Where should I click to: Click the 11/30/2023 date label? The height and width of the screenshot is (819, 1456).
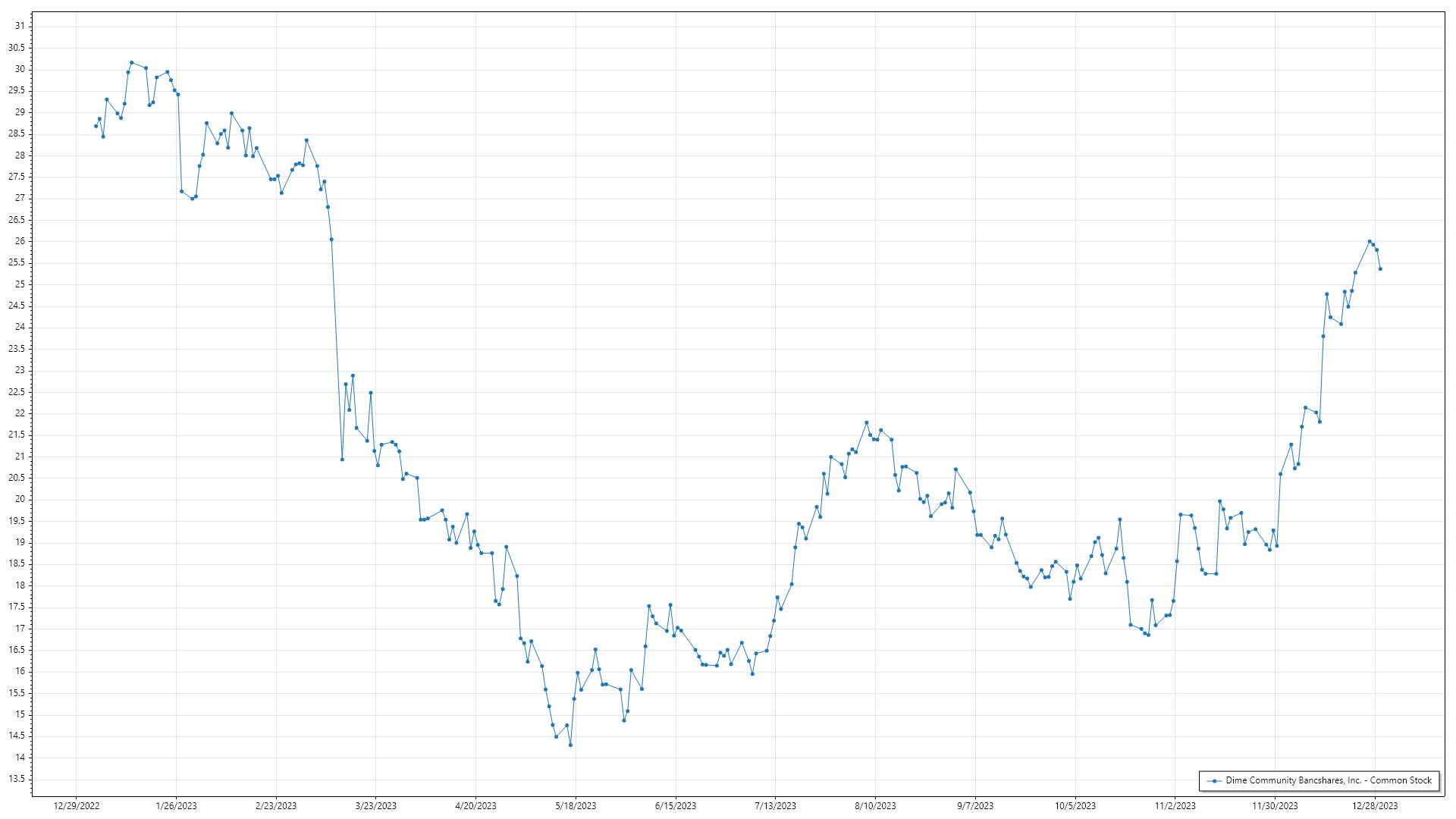pos(1275,805)
